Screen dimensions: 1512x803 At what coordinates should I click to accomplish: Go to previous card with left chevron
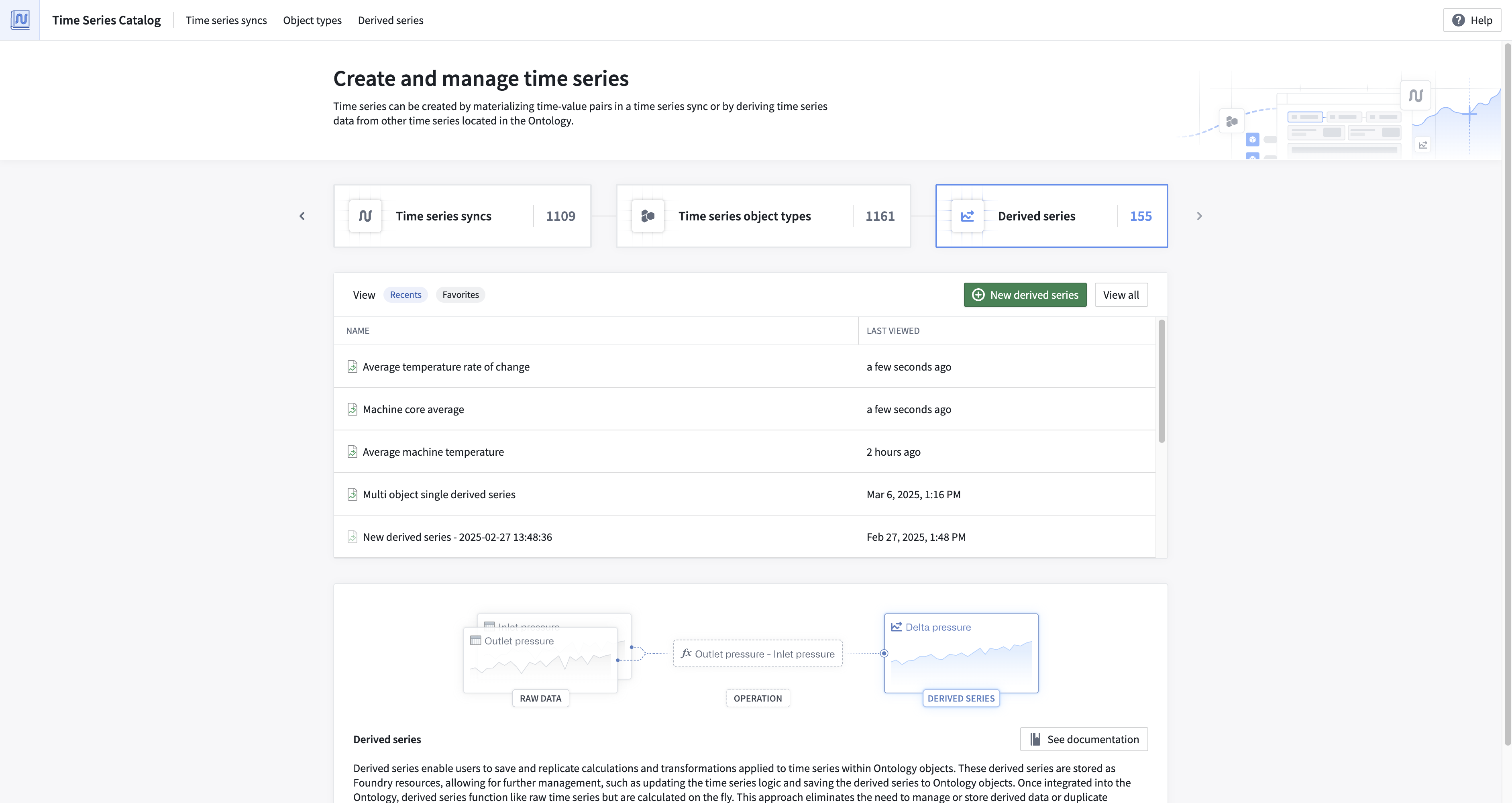point(302,216)
